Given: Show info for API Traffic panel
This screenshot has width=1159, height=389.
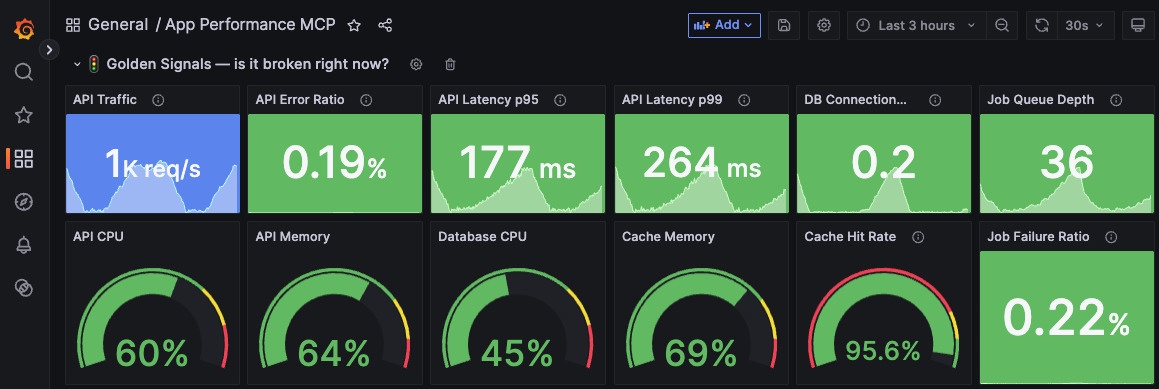Looking at the screenshot, I should (x=157, y=100).
